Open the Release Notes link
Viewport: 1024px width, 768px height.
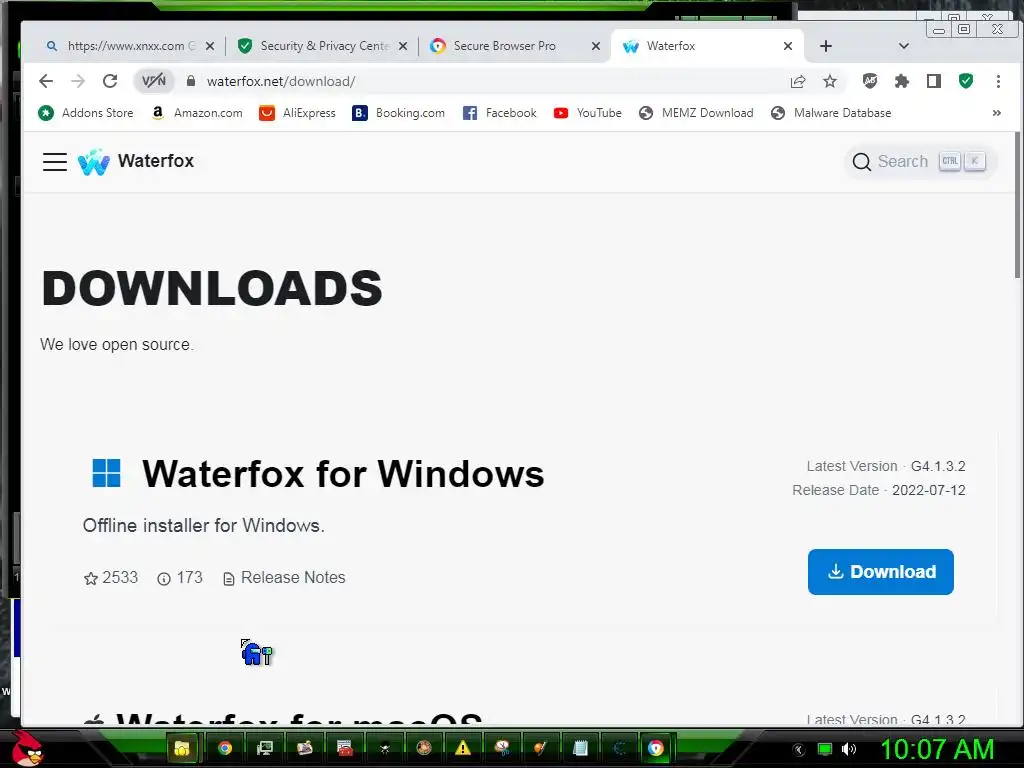coord(285,578)
